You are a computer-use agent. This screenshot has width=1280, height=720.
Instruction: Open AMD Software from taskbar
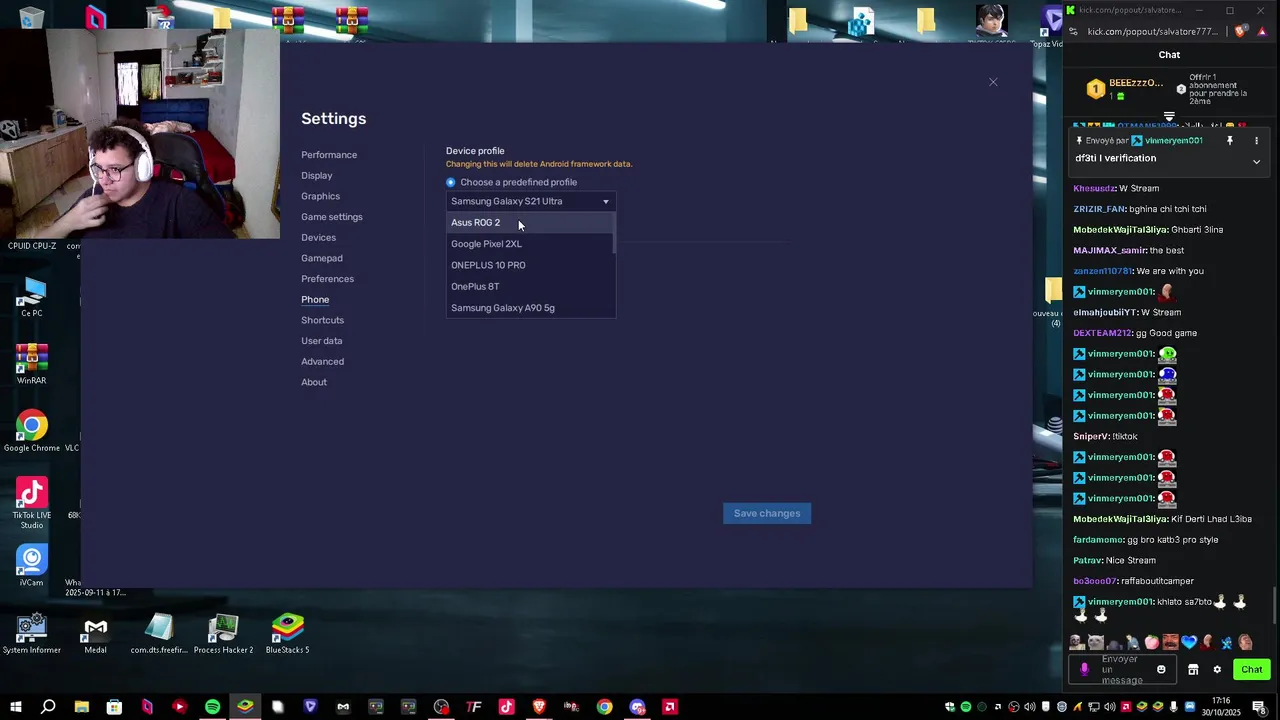point(670,707)
